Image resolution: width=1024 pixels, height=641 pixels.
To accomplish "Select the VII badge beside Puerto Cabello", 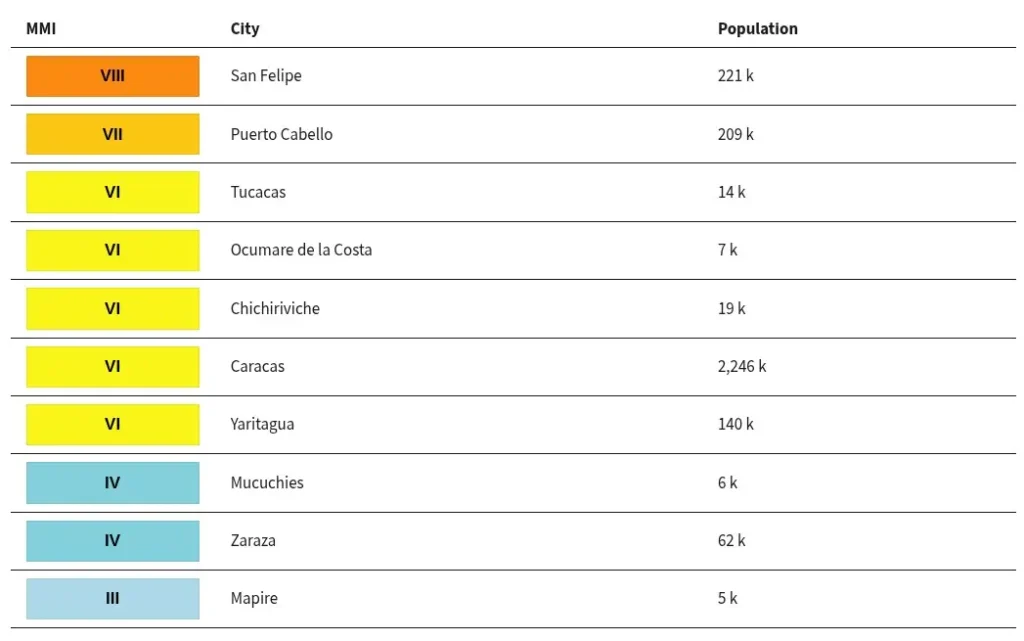I will click(112, 134).
